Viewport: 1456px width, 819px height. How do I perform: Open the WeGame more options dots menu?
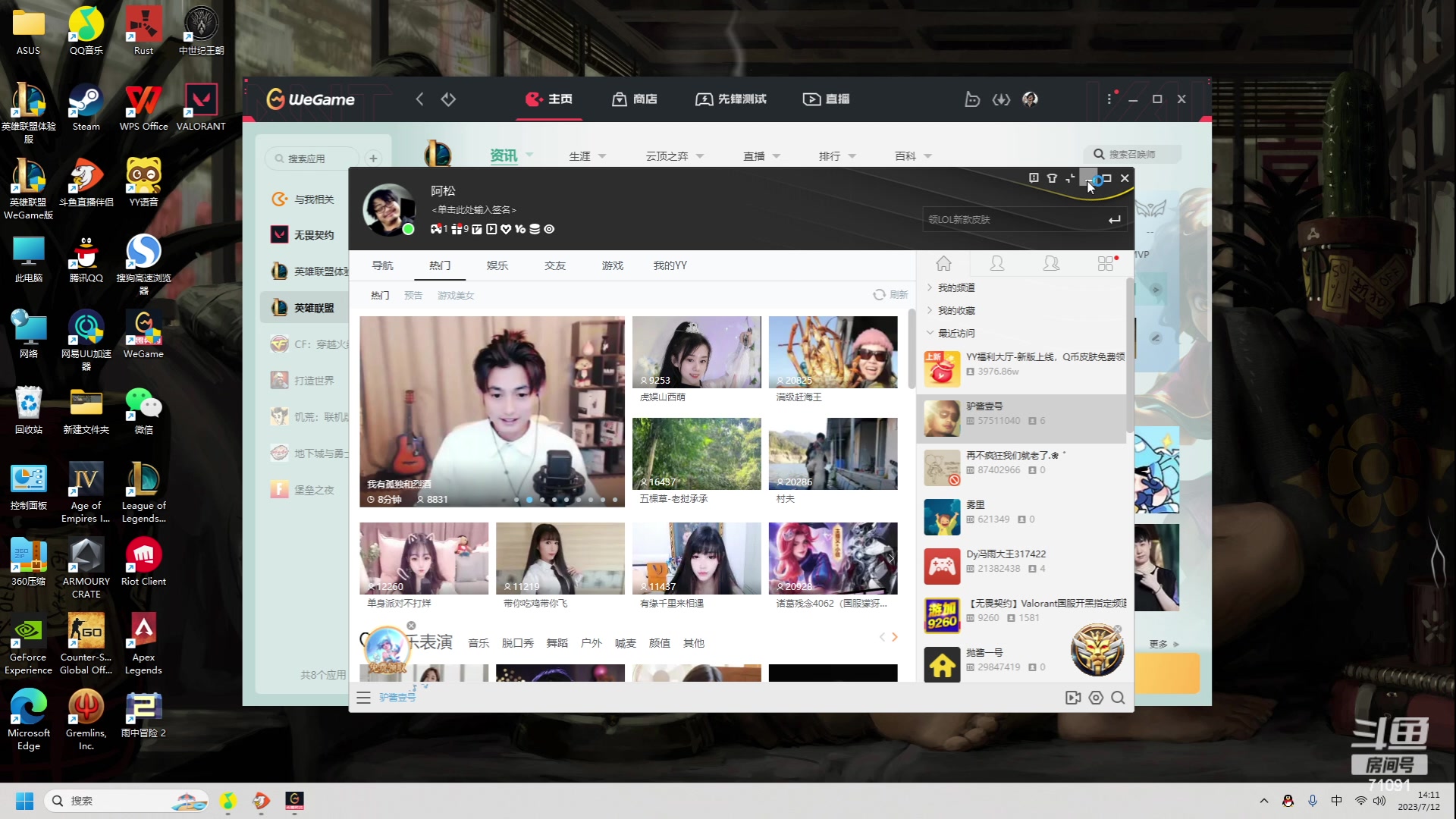tap(1109, 99)
